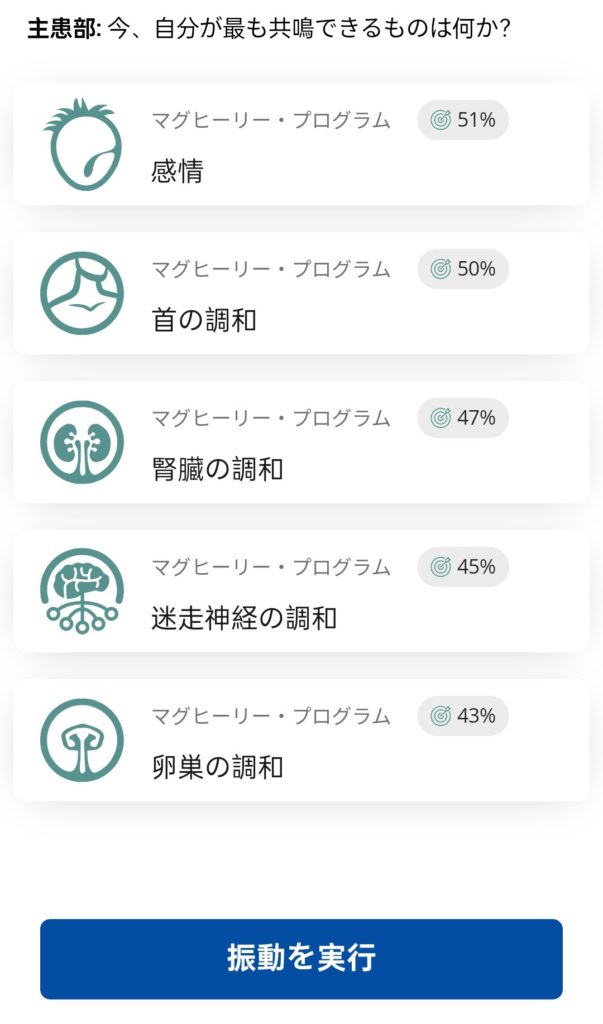Click the 主患部 question heading
This screenshot has width=603, height=1024.
(x=270, y=27)
